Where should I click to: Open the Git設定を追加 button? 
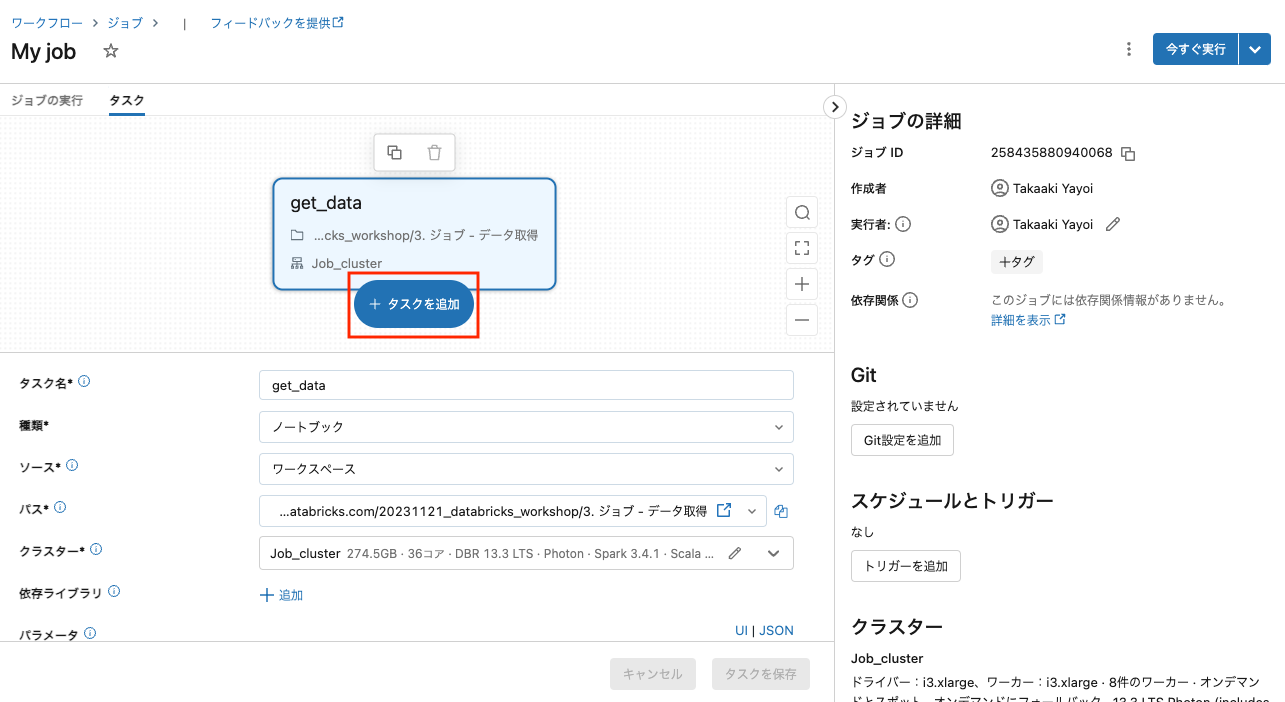tap(901, 439)
